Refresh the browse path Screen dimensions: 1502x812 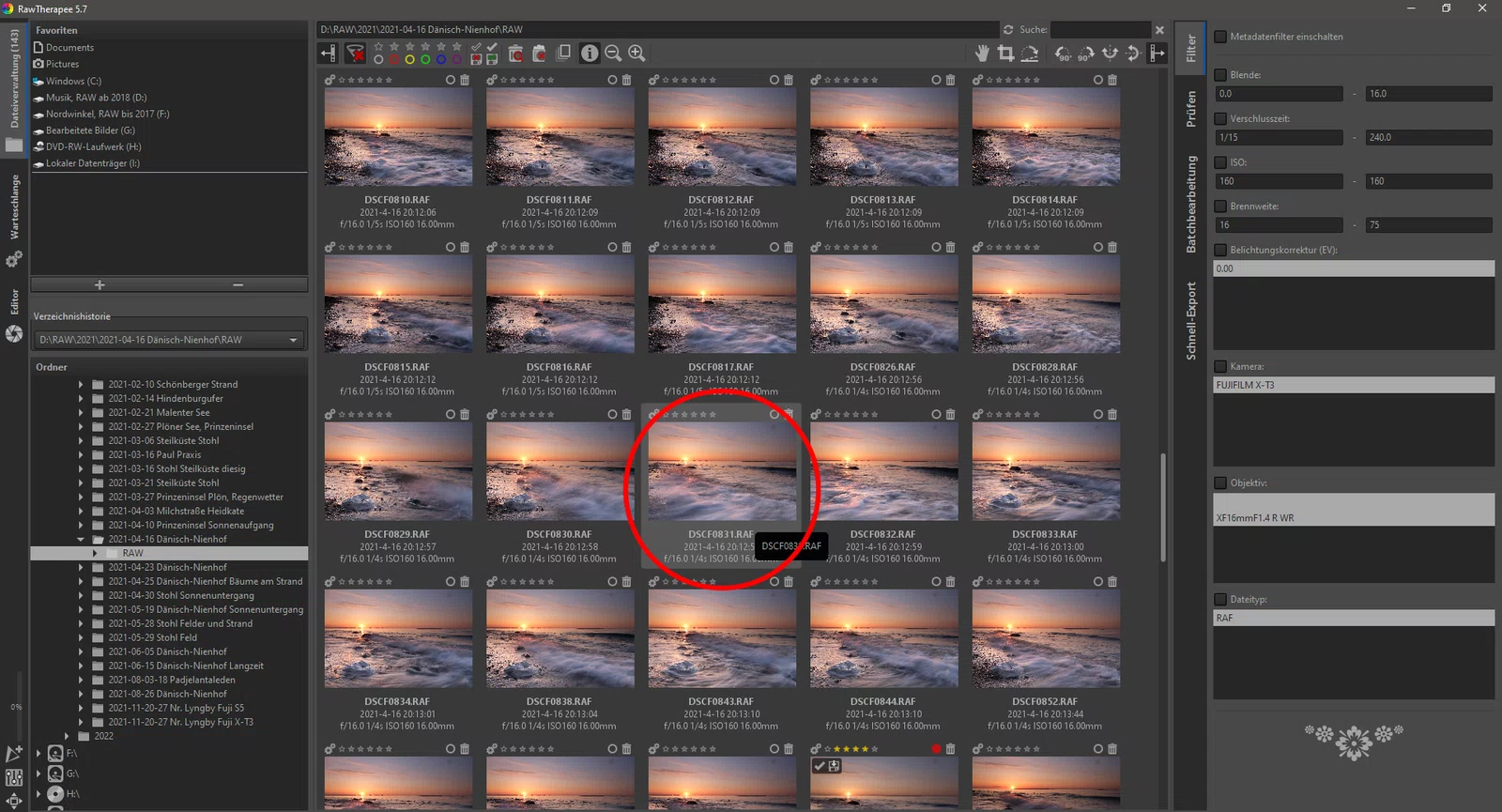click(1008, 30)
